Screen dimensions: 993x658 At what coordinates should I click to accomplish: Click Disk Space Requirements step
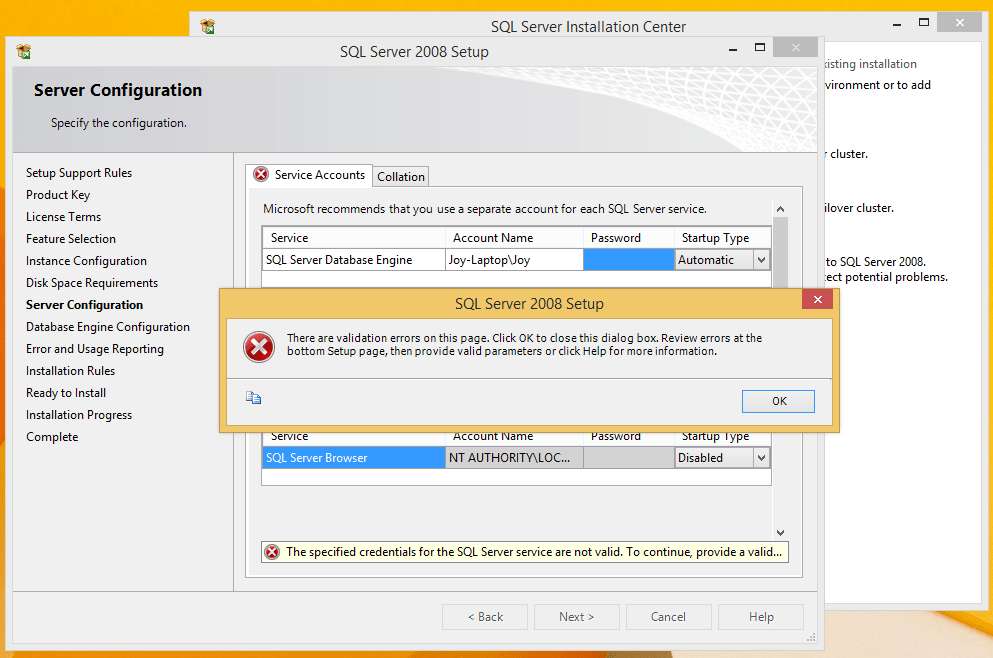click(x=92, y=283)
